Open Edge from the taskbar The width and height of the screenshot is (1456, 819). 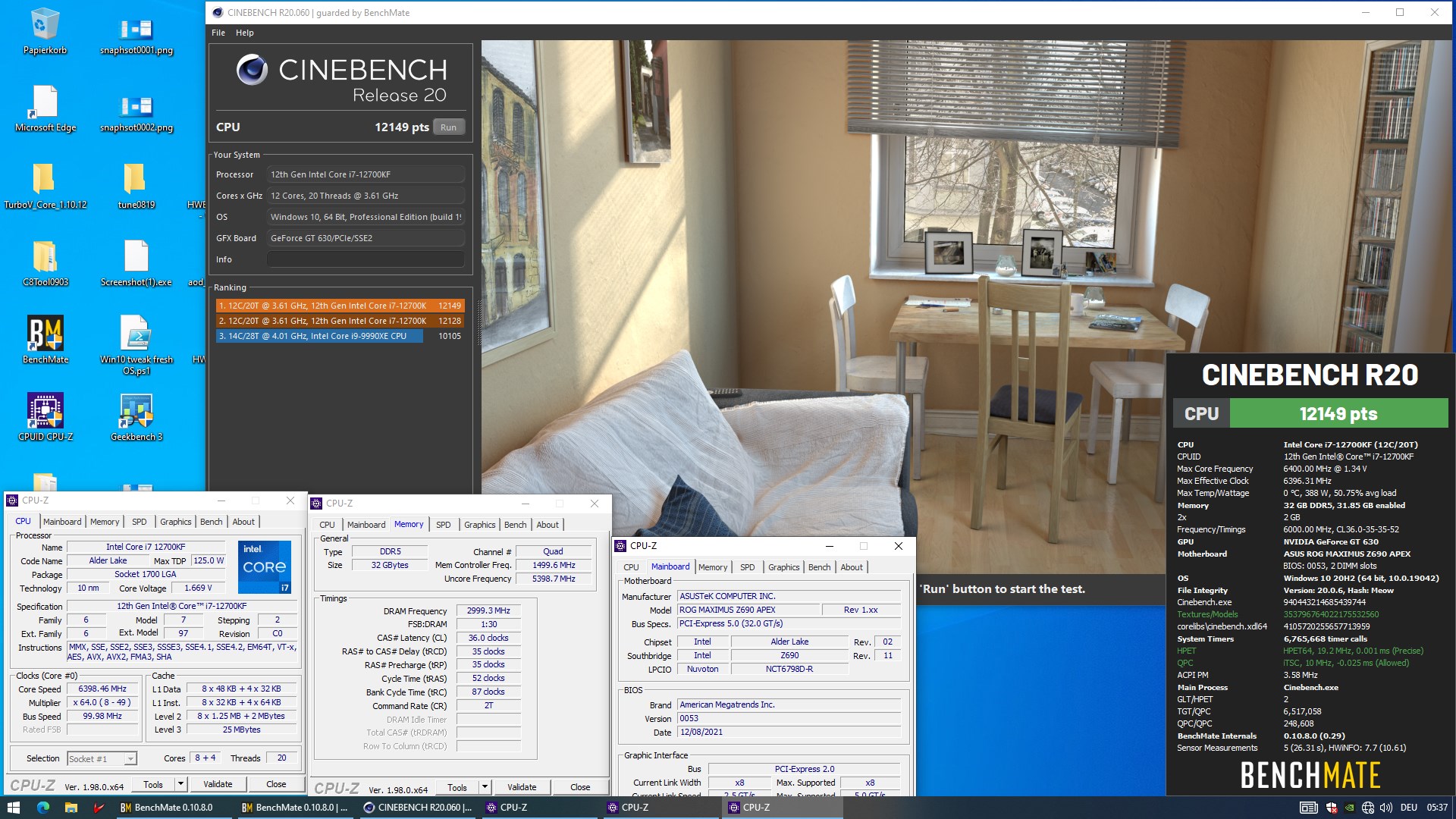point(43,808)
